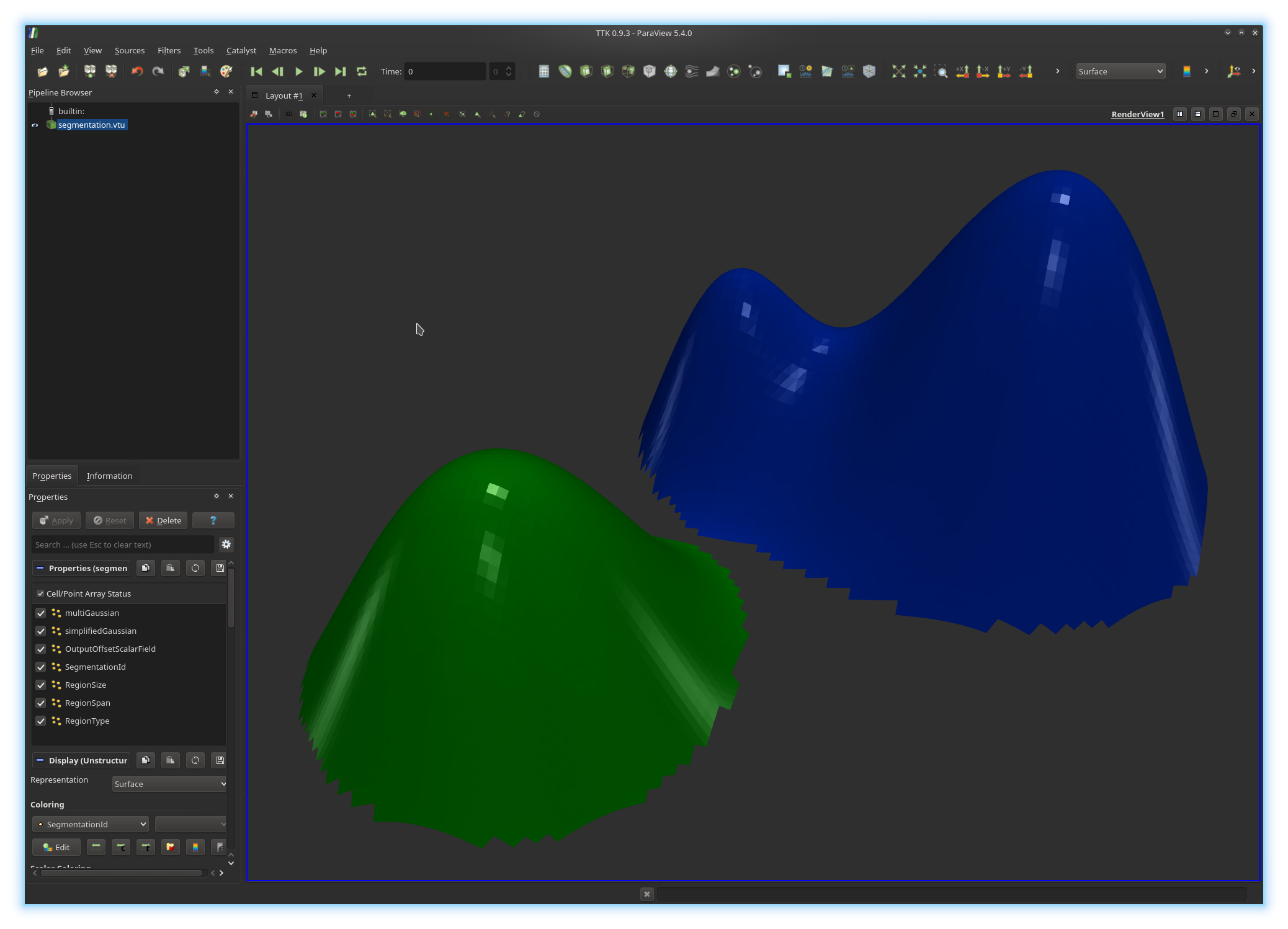Click the Calculator filter icon
Screen dimensions: 1288x929
pos(543,71)
